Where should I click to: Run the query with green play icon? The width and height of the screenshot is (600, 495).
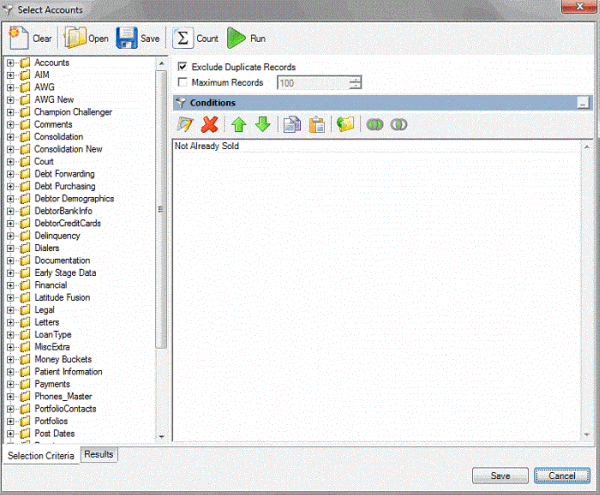click(x=236, y=38)
